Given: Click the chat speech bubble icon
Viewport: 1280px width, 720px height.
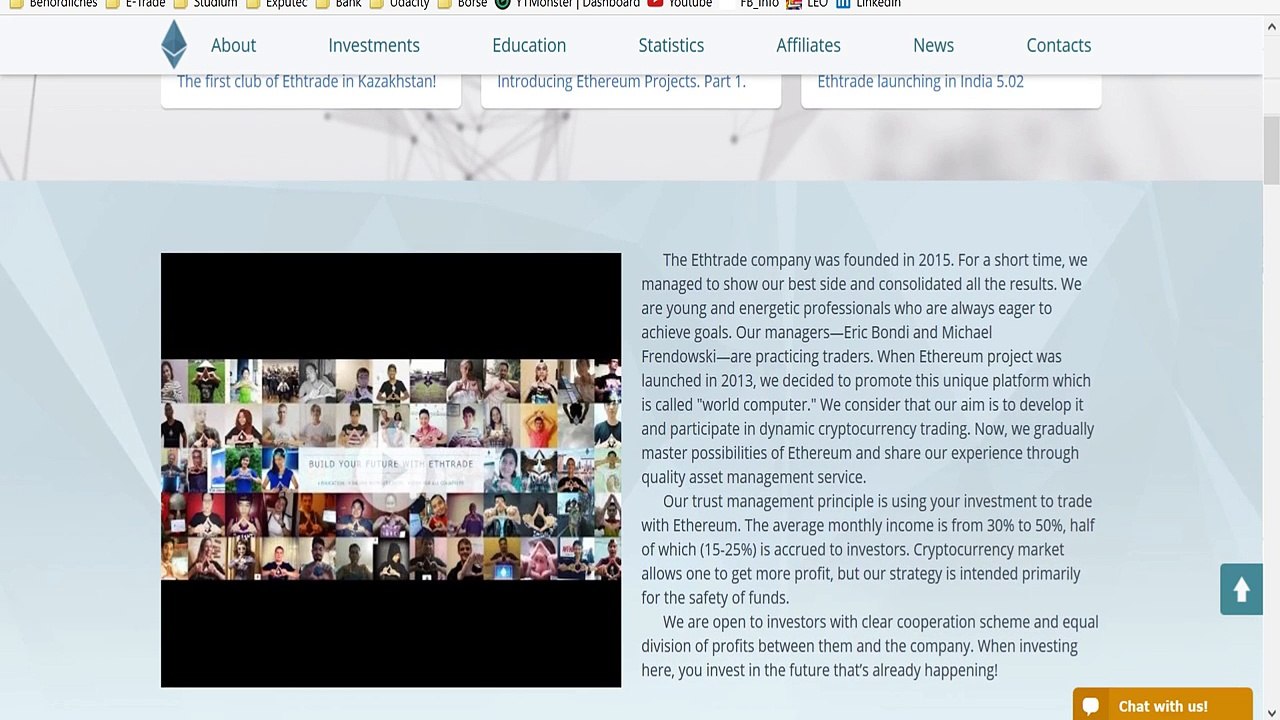Looking at the screenshot, I should [1091, 706].
